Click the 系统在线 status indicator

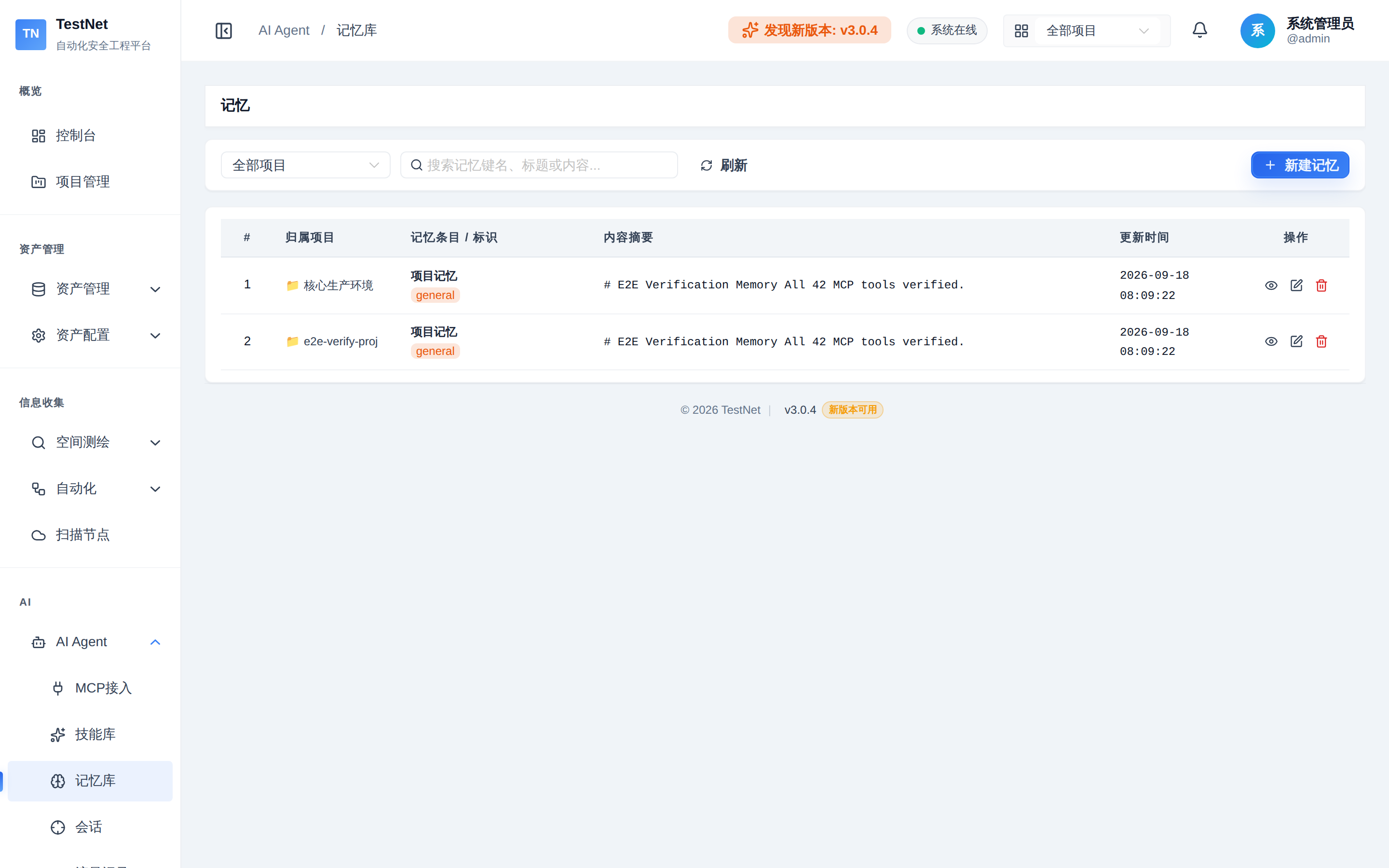pyautogui.click(x=946, y=30)
